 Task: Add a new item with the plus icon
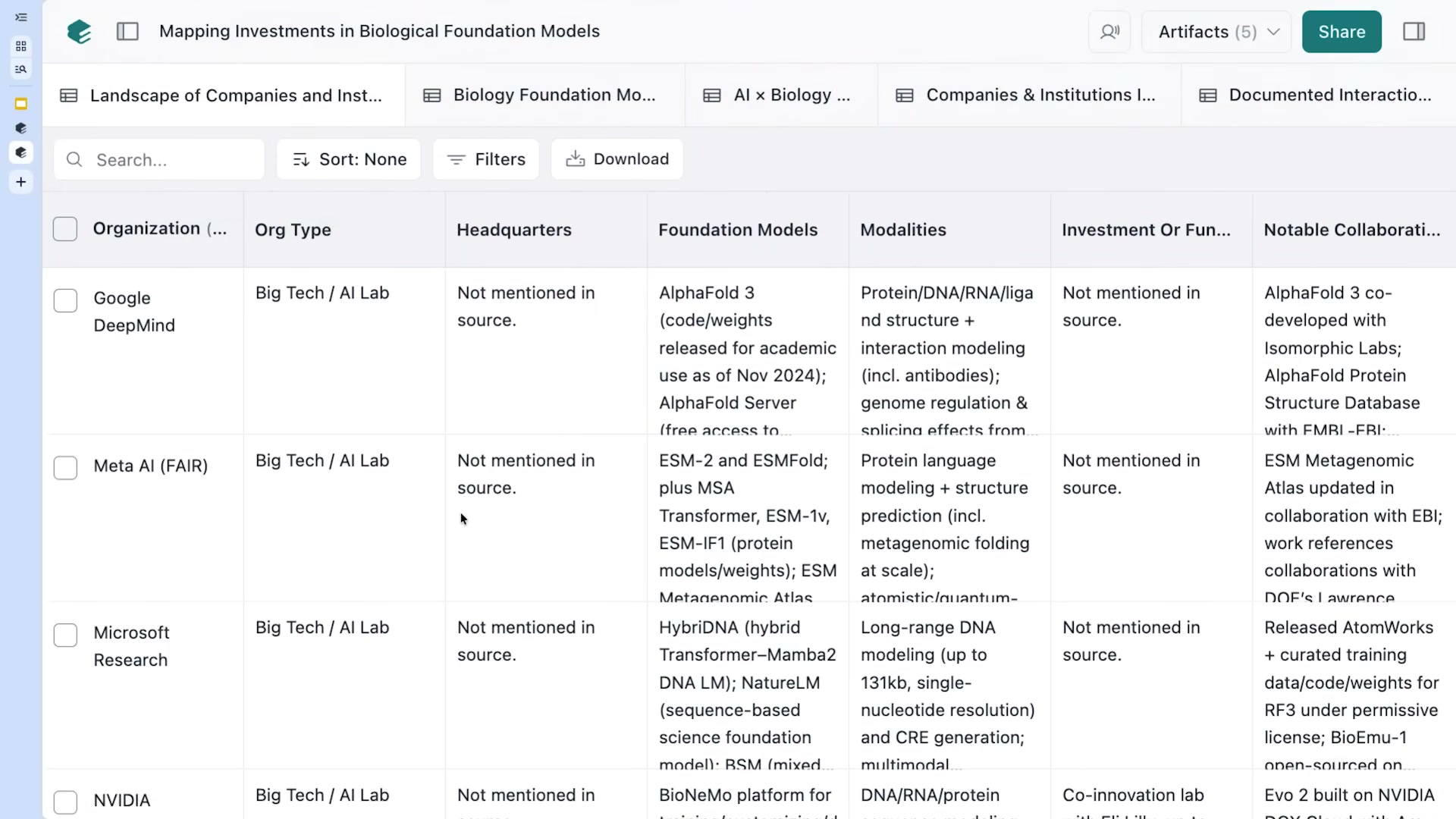21,182
